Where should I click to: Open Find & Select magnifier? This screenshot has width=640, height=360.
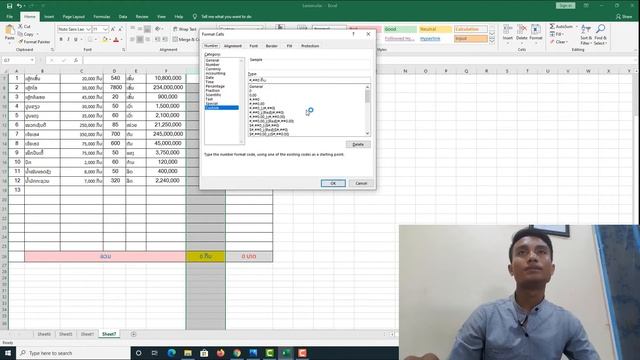click(x=600, y=34)
